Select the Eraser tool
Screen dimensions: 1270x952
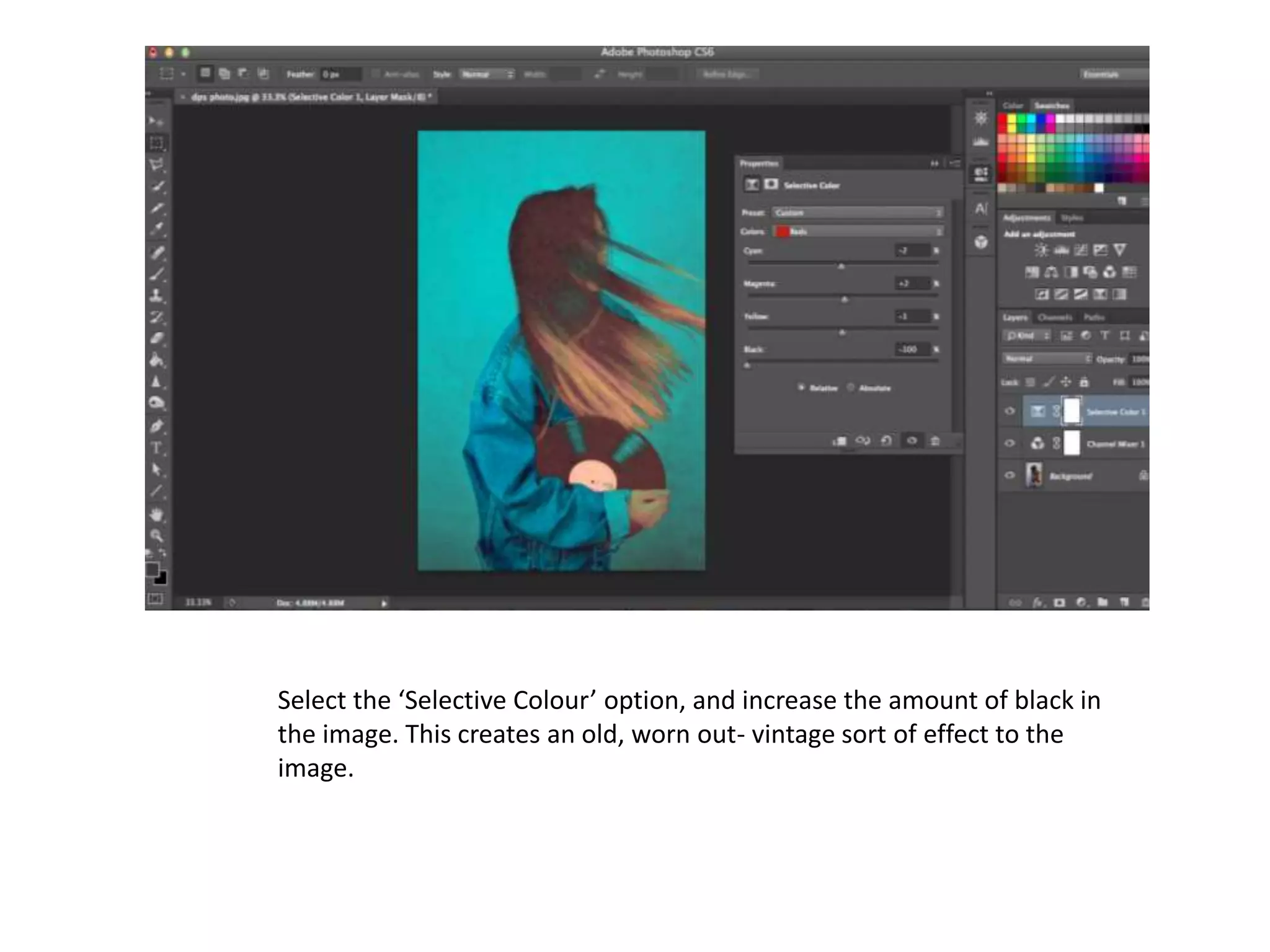(156, 338)
